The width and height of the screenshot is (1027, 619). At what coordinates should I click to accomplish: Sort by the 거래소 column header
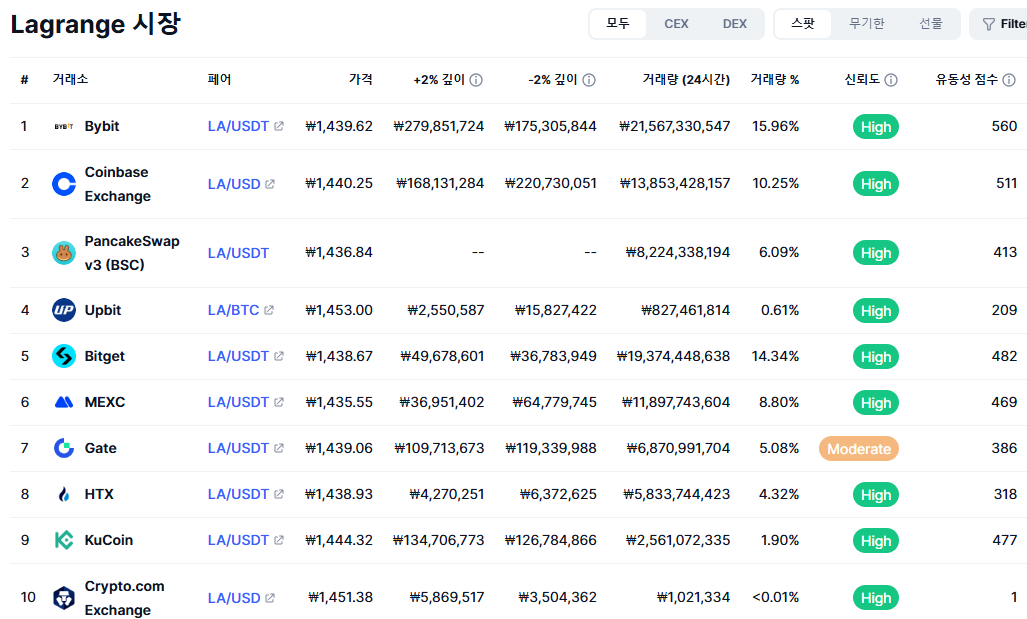(70, 79)
